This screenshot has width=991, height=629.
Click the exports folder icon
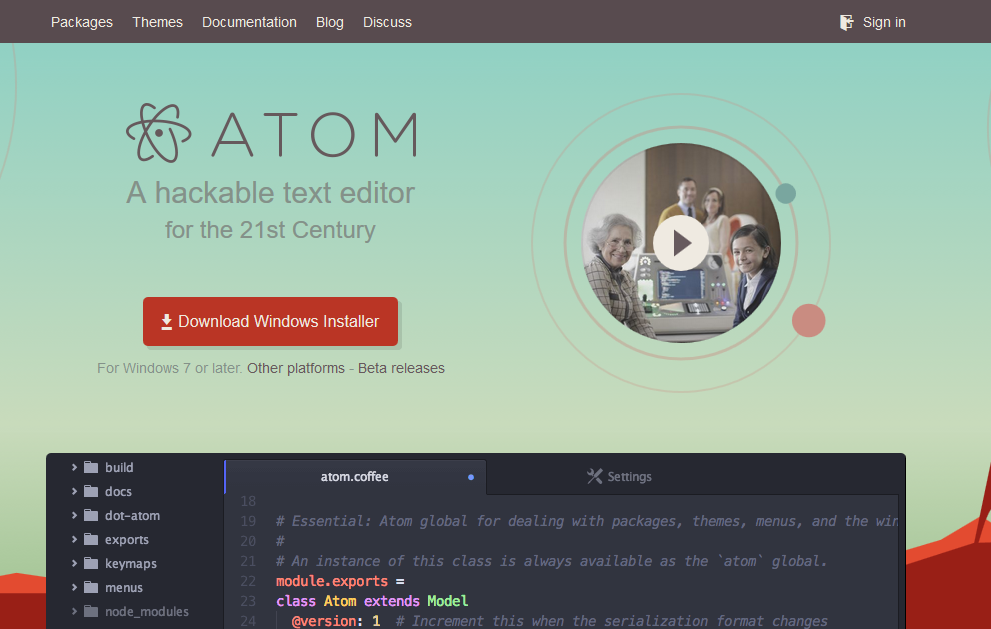tap(92, 539)
